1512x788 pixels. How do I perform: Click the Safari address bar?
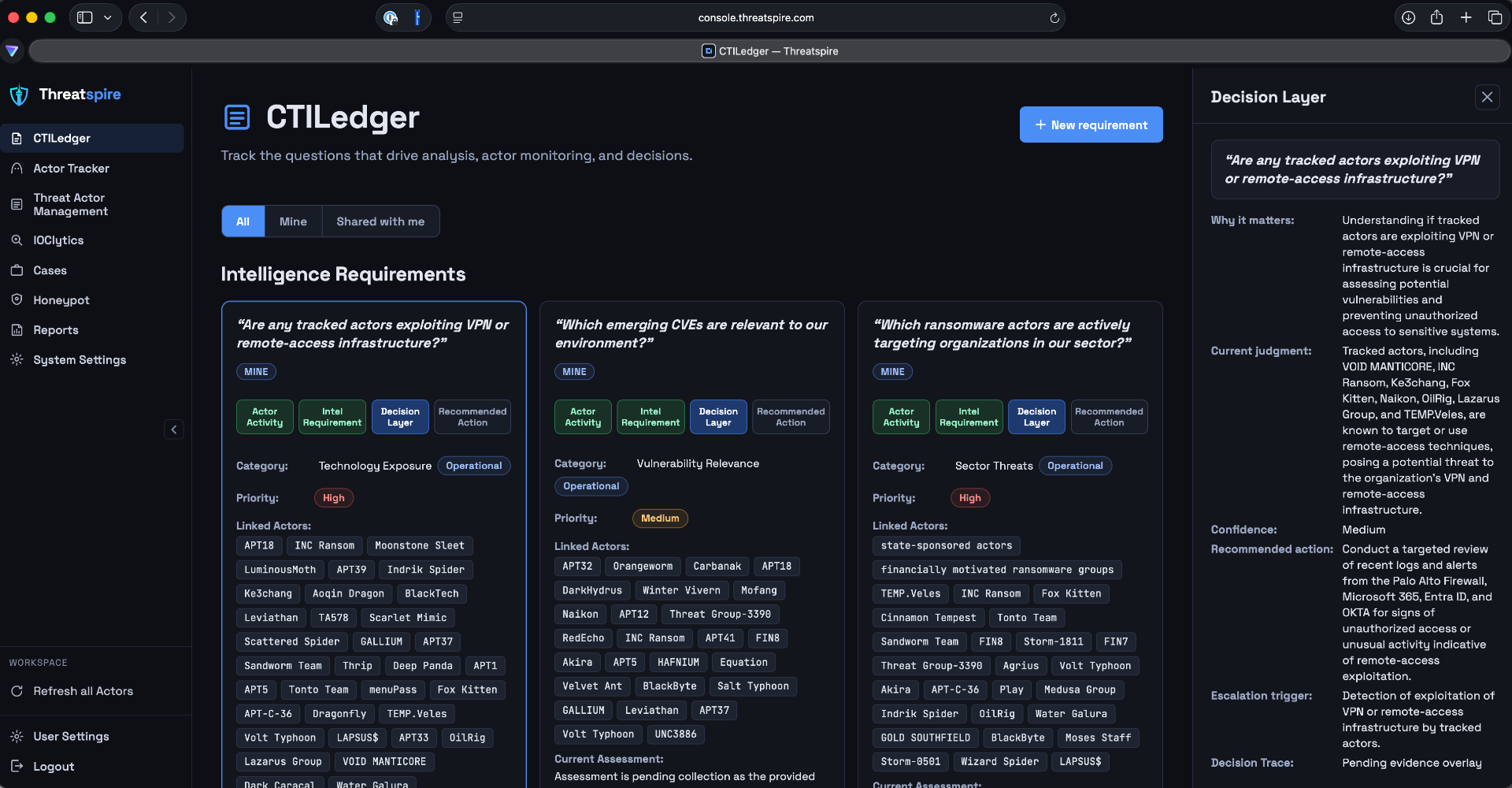(x=755, y=17)
